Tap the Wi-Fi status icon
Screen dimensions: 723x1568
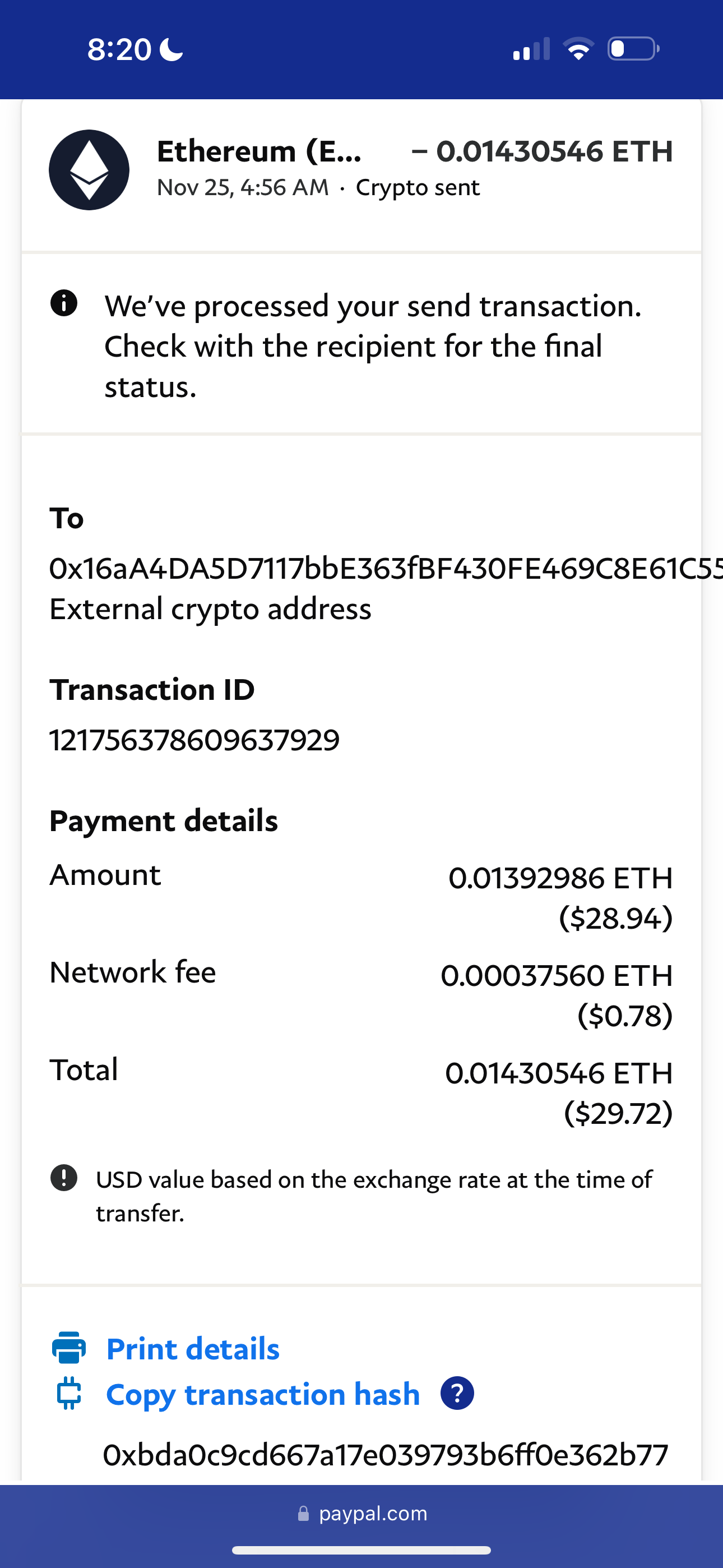578,49
